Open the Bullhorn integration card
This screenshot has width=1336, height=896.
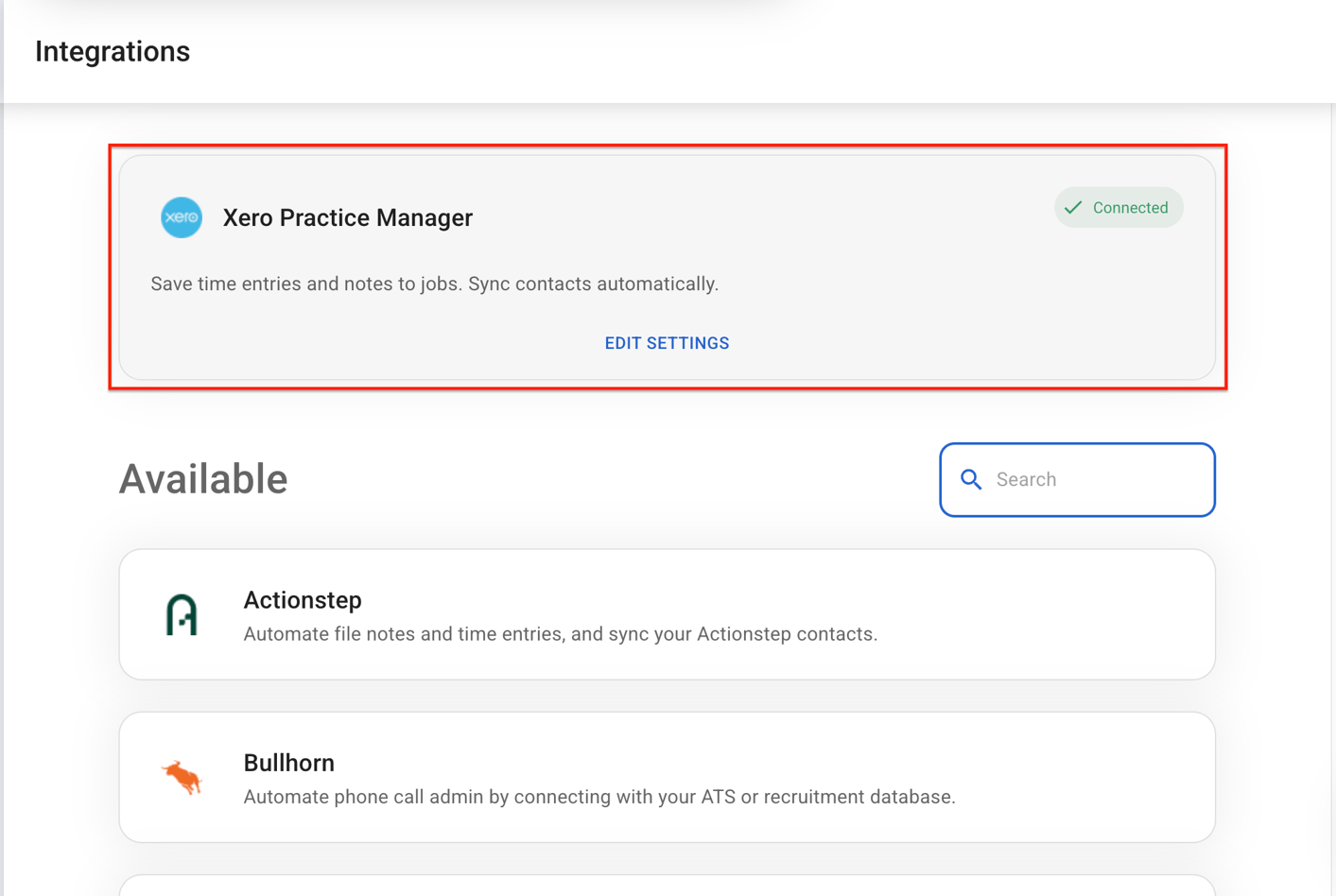[x=668, y=777]
